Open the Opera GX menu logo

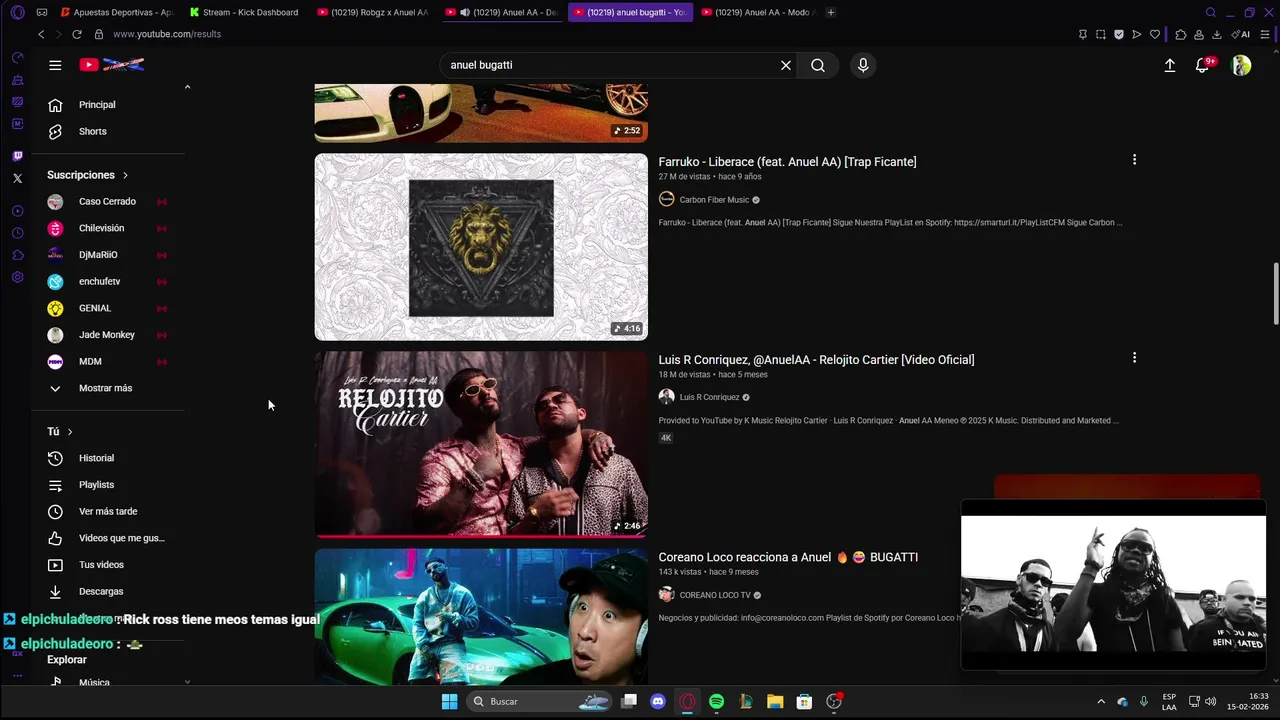click(17, 12)
